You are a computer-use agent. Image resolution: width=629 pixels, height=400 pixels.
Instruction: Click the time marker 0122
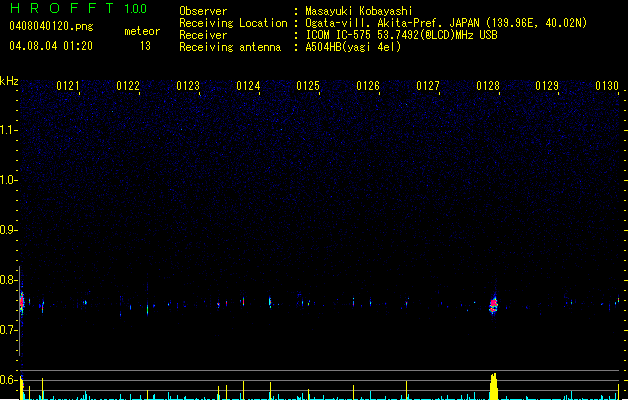pos(128,86)
